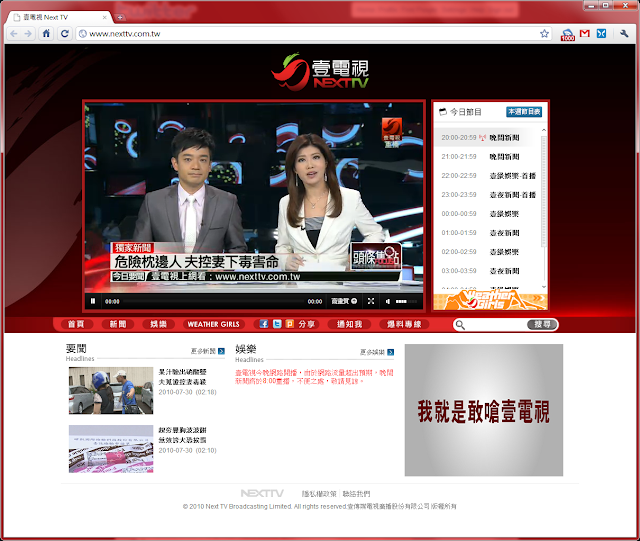640x541 pixels.
Task: Open more news via 更多新聞 arrow
Action: coord(221,351)
